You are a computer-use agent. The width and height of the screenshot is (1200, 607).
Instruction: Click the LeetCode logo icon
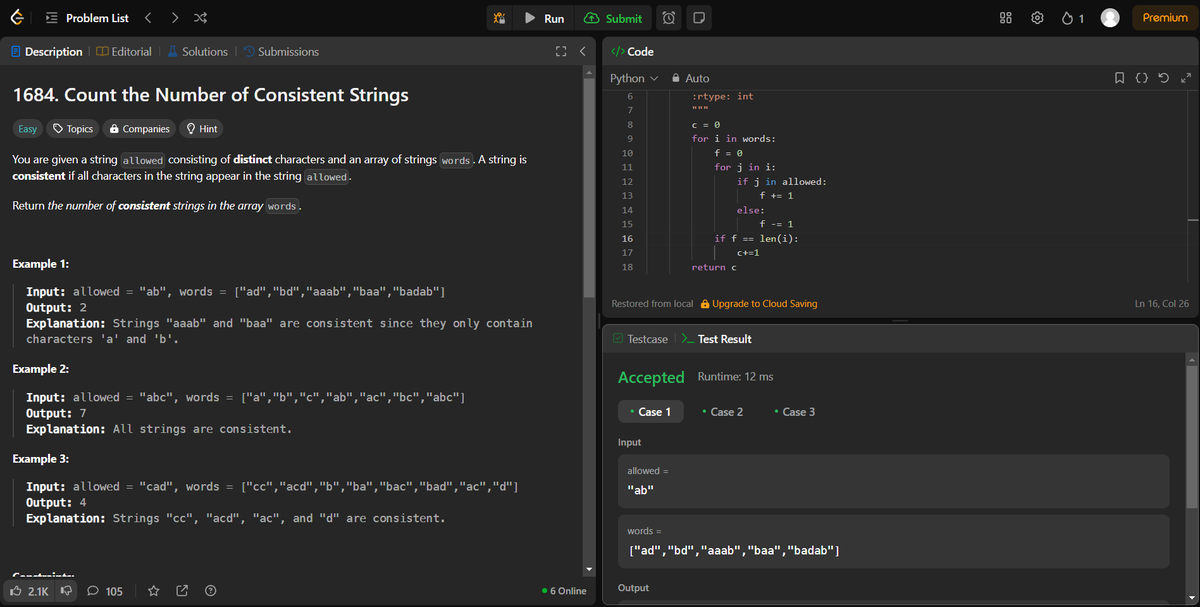19,18
